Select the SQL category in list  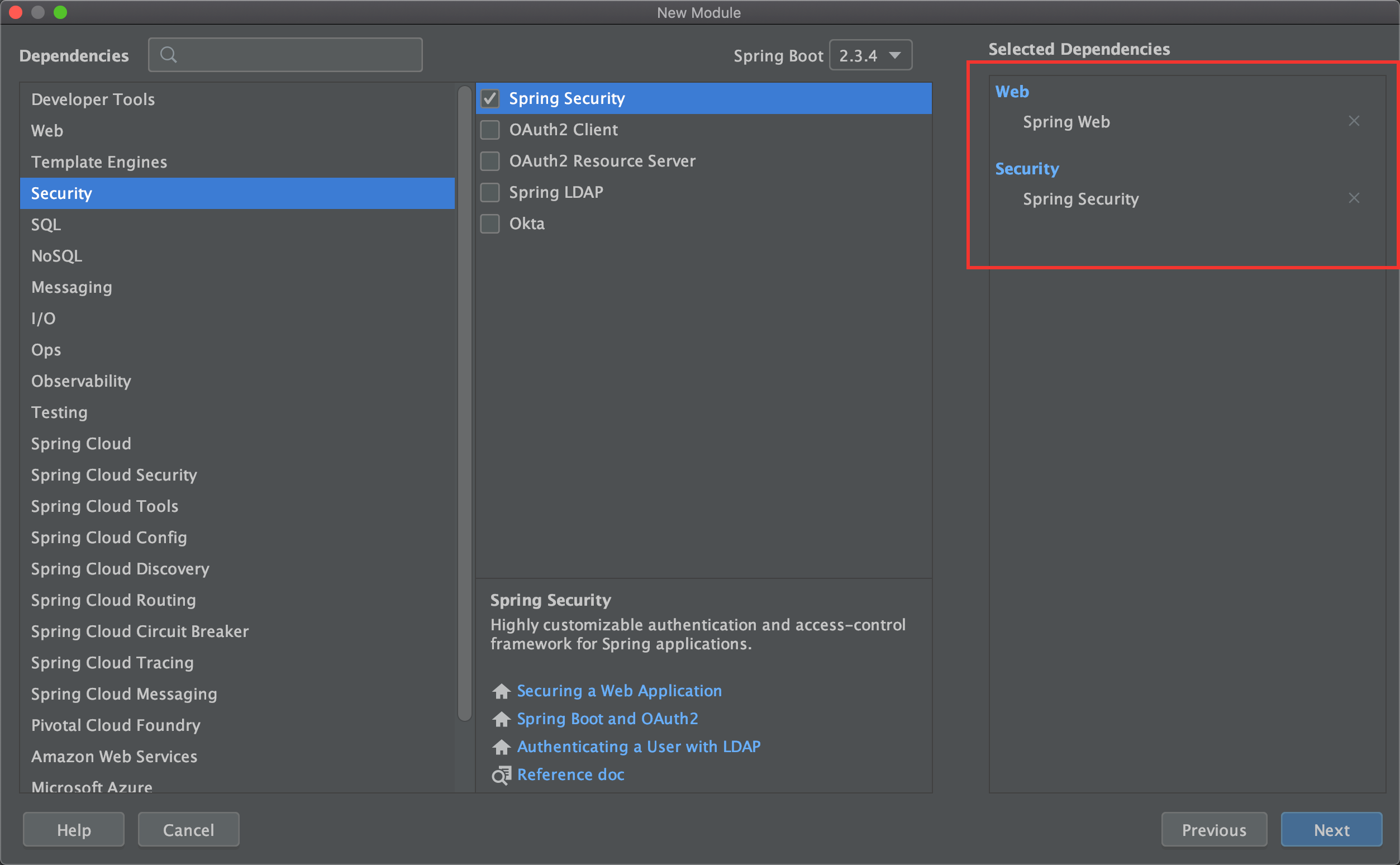(x=46, y=224)
